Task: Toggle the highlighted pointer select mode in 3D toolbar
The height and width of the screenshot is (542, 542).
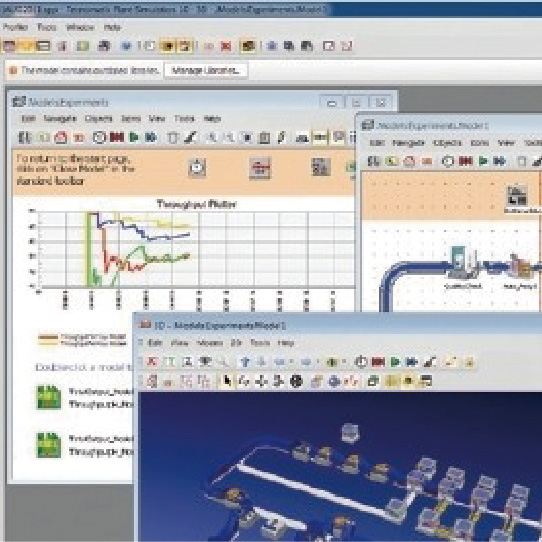Action: click(227, 381)
